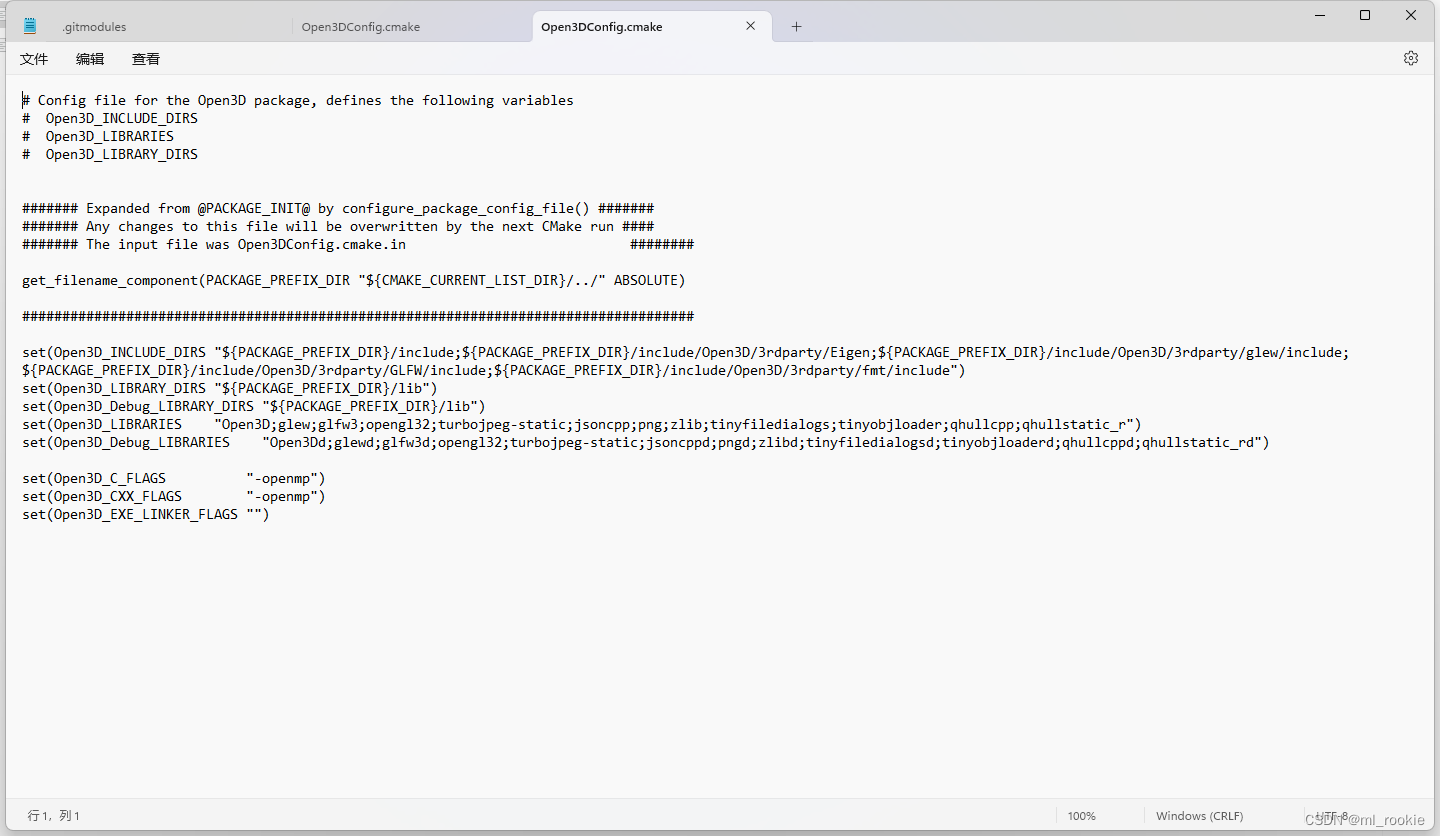Click the get_filename_component line

pos(354,280)
